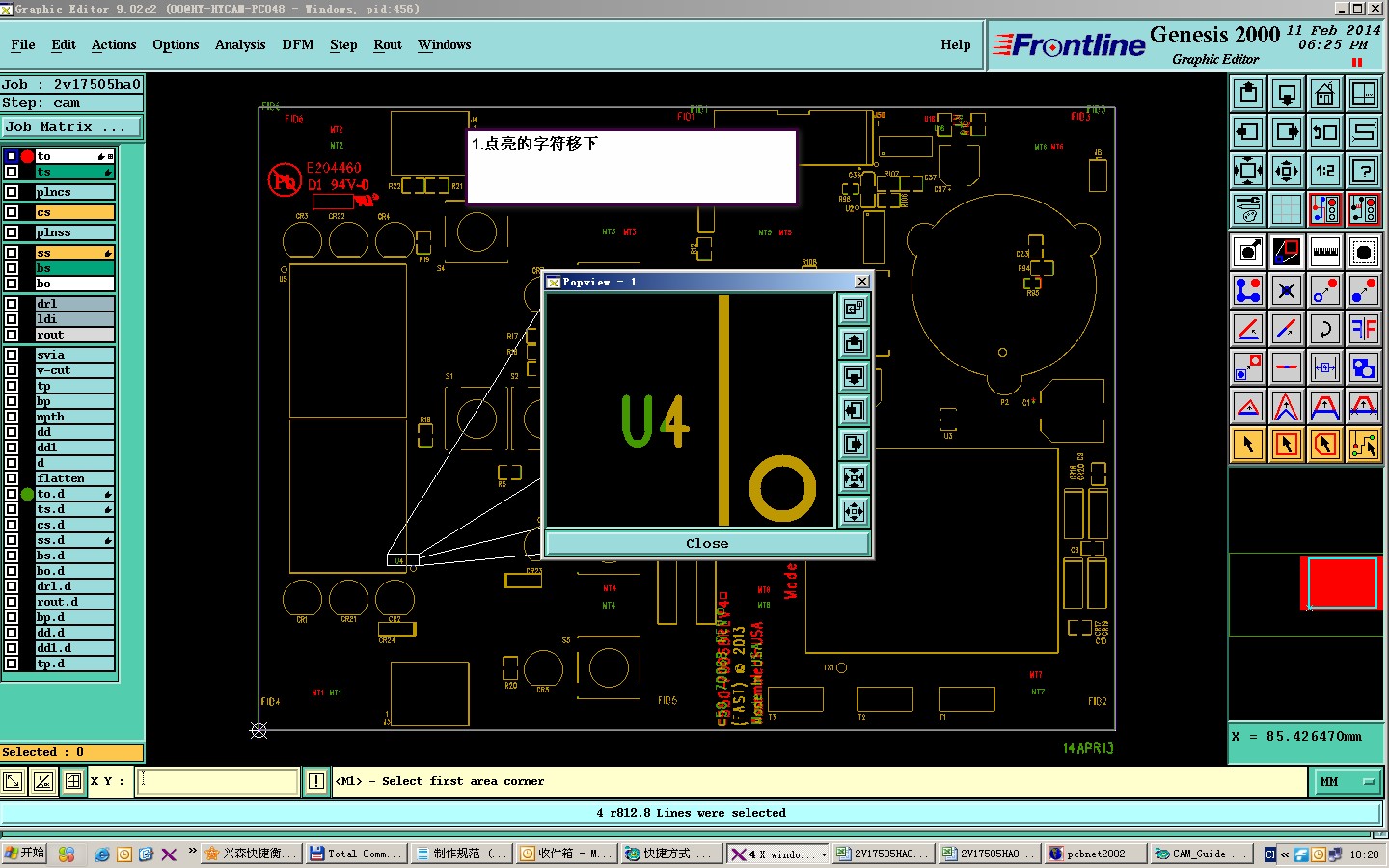
Task: Select the polygon arrow selection tool
Action: 1325,445
